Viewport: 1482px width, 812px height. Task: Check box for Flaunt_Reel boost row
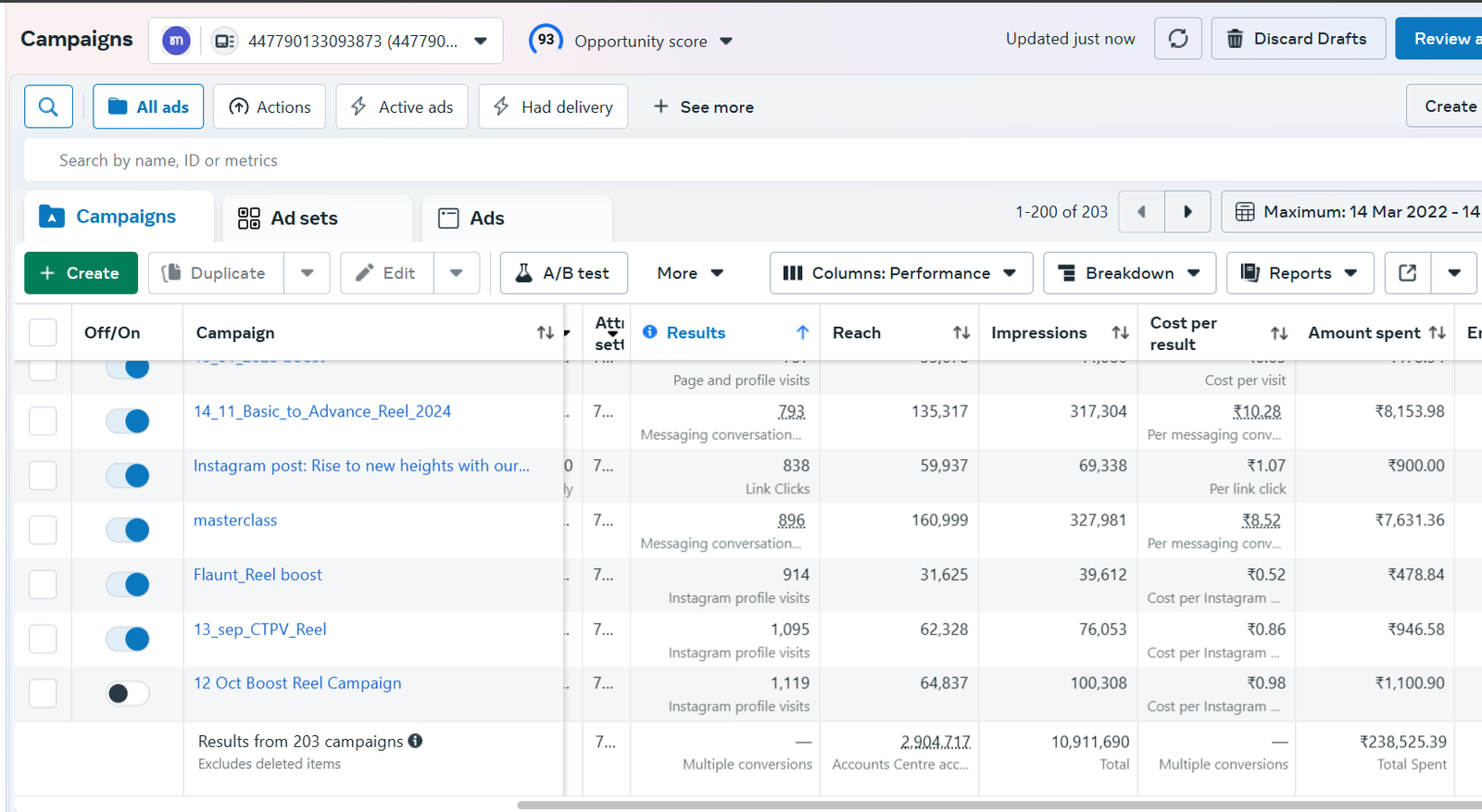coord(43,584)
